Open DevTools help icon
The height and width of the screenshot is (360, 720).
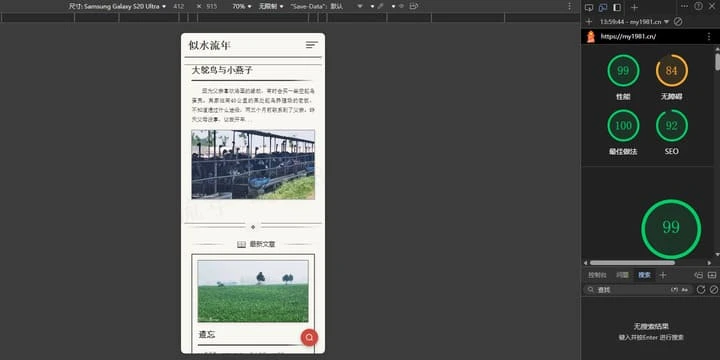[x=698, y=6]
